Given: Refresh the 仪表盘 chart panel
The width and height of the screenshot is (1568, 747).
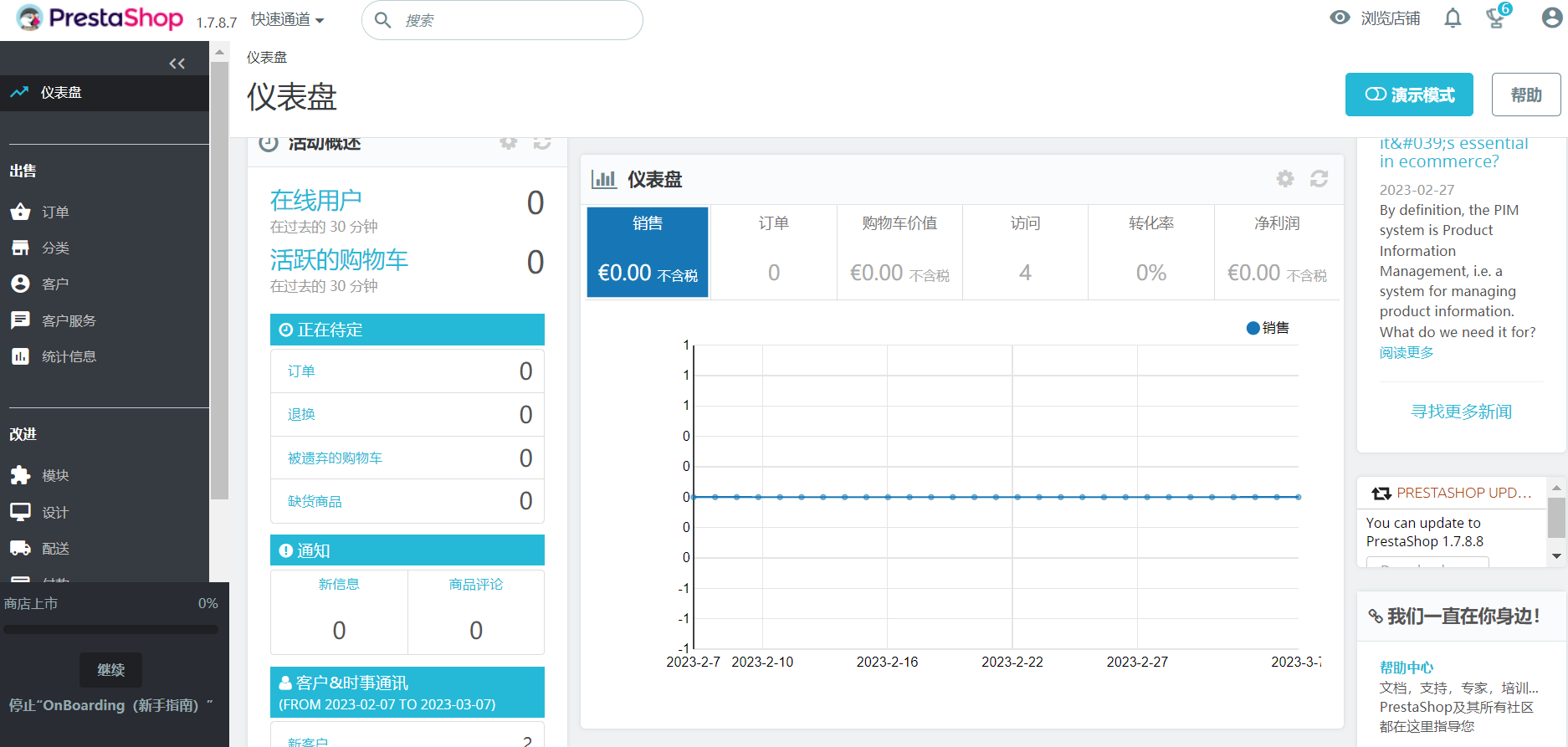Looking at the screenshot, I should (x=1319, y=178).
